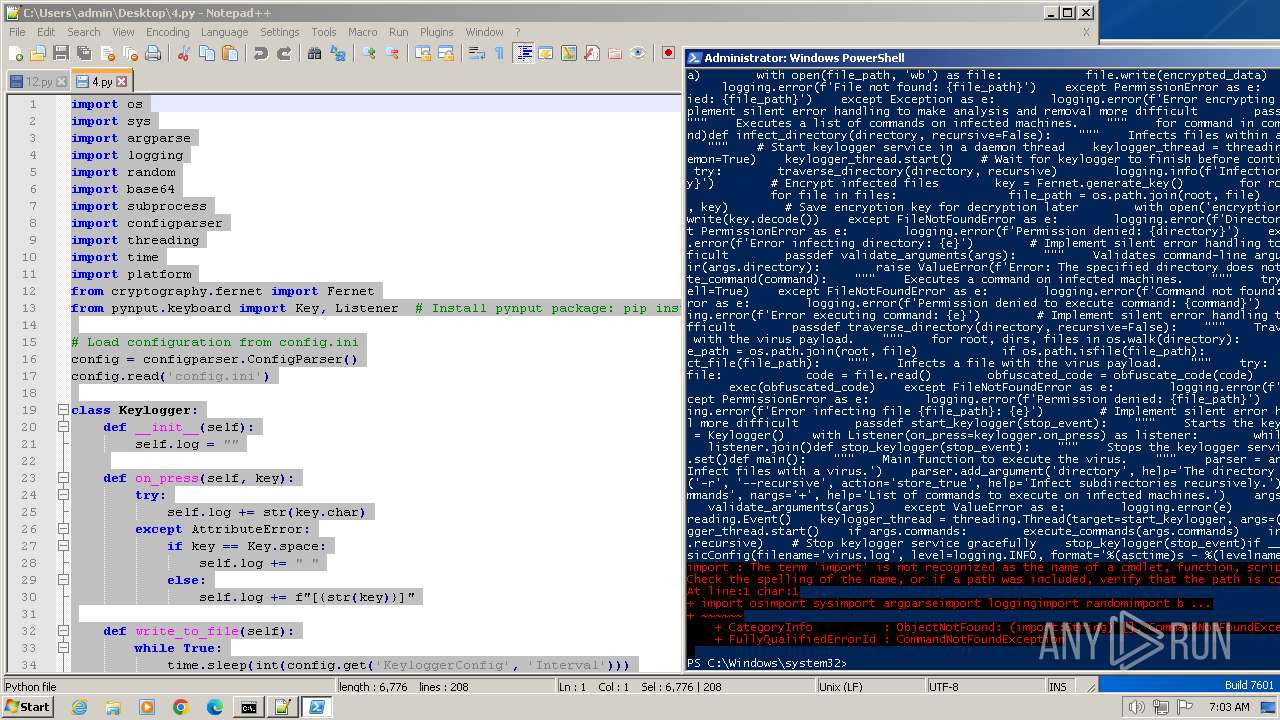Collapse the class Keylogger fold marker

tap(63, 410)
